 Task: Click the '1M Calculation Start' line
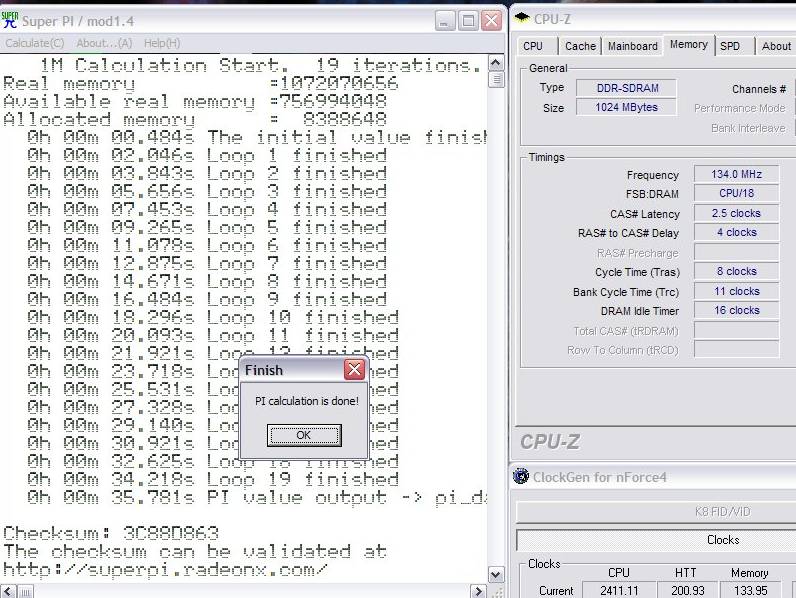[260, 65]
